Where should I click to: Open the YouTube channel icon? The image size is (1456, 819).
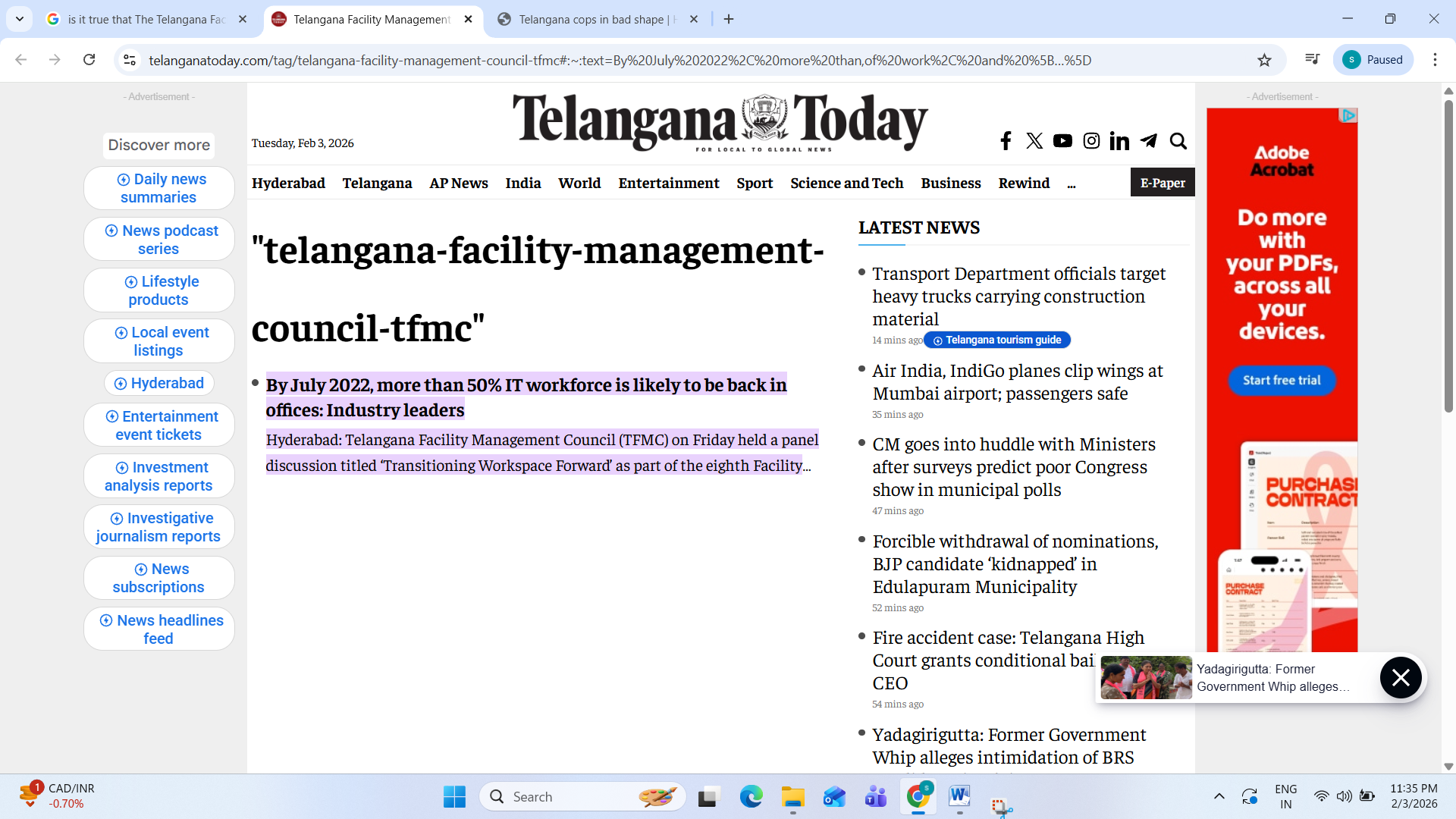1062,141
